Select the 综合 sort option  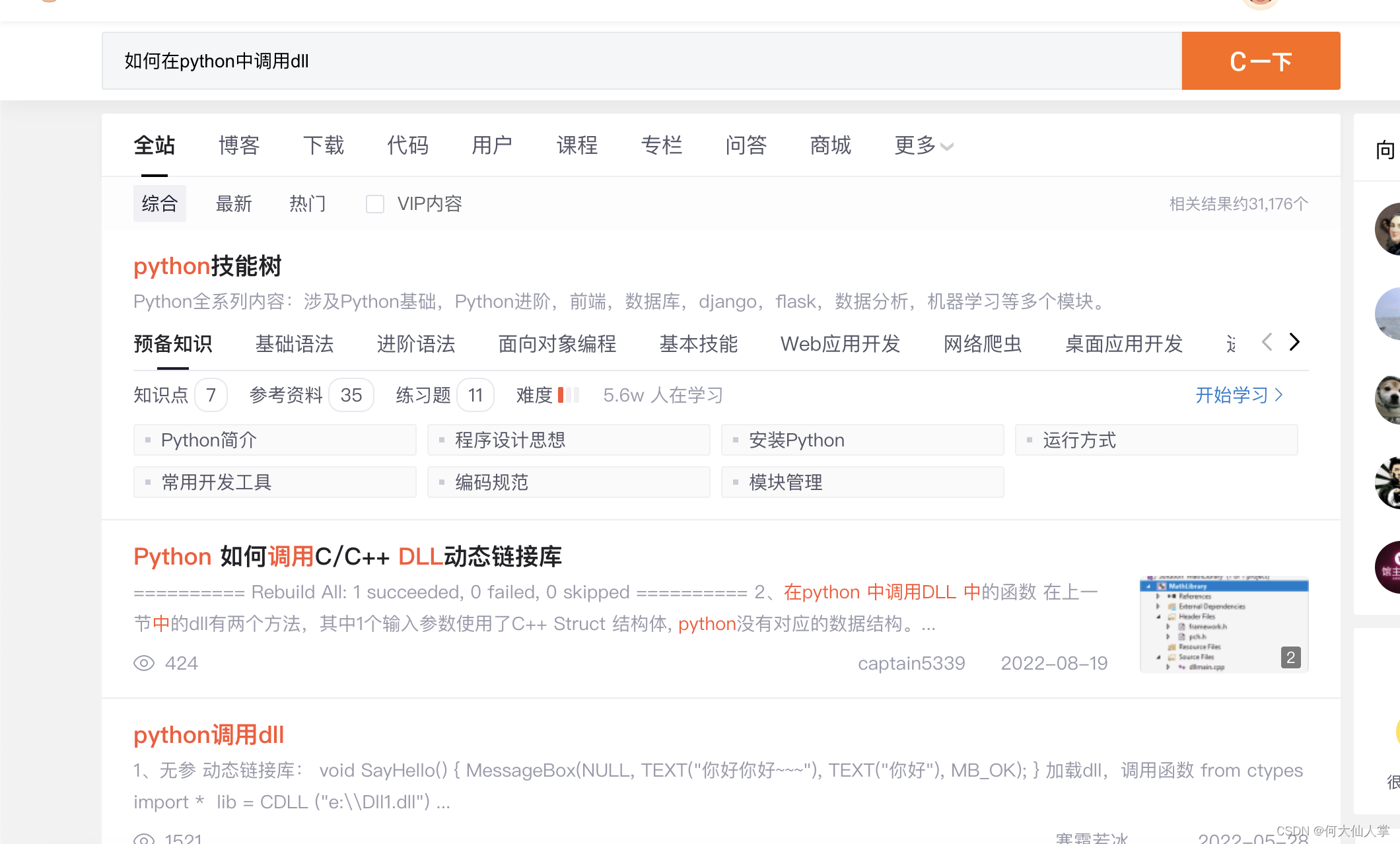pos(160,203)
